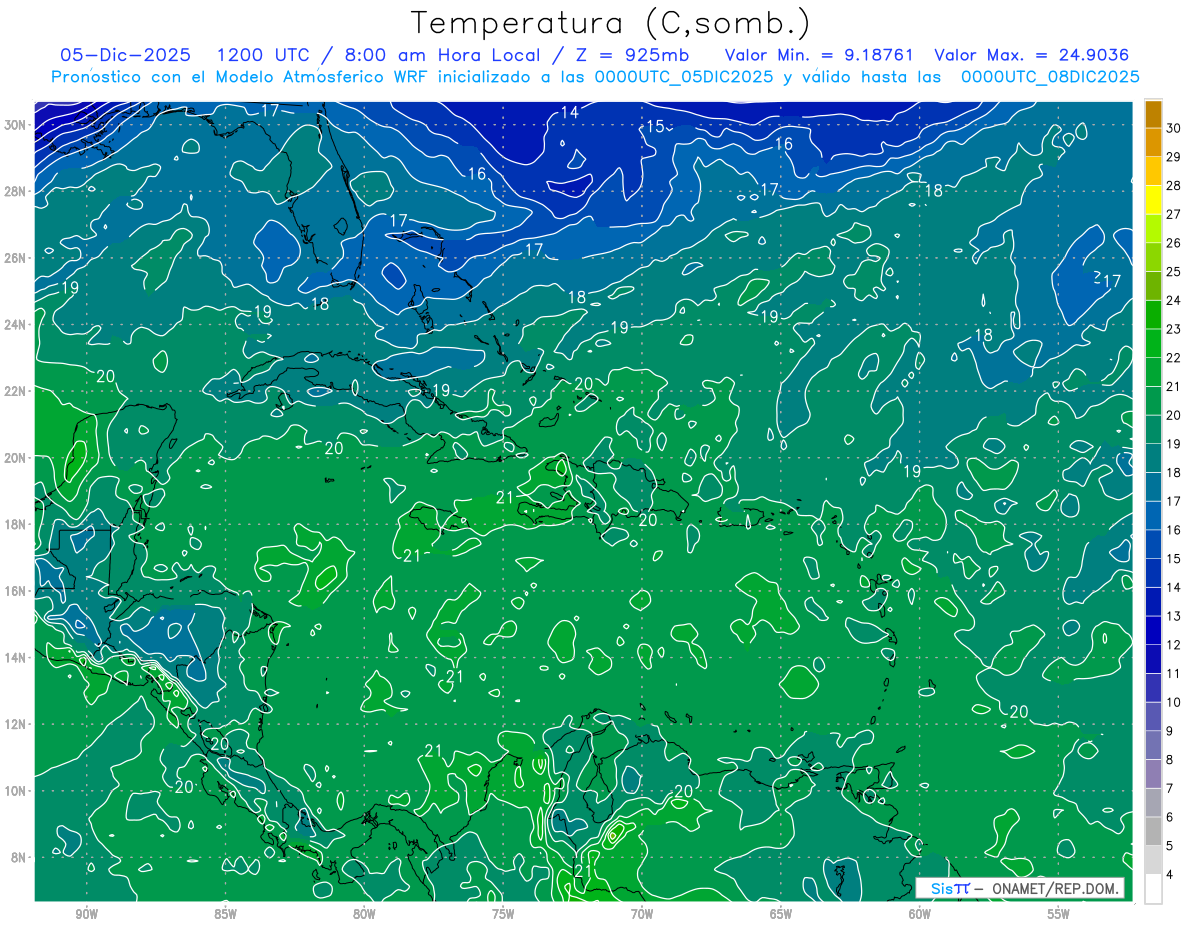This screenshot has width=1200, height=927.
Task: Click the '80W' longitude axis label
Action: [364, 913]
